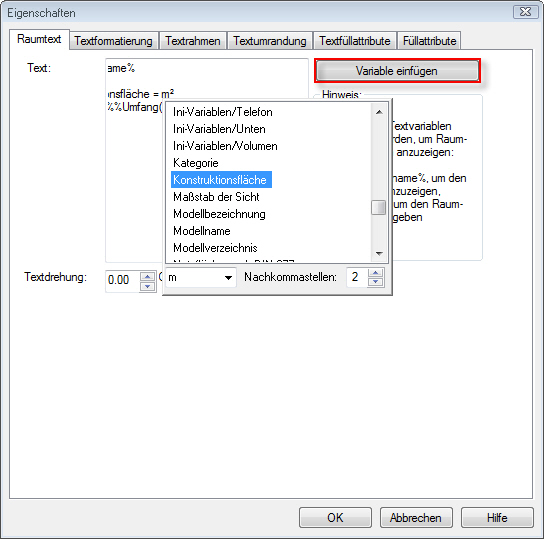Select the Textfüllattribute tab
The height and width of the screenshot is (539, 544).
pos(355,41)
